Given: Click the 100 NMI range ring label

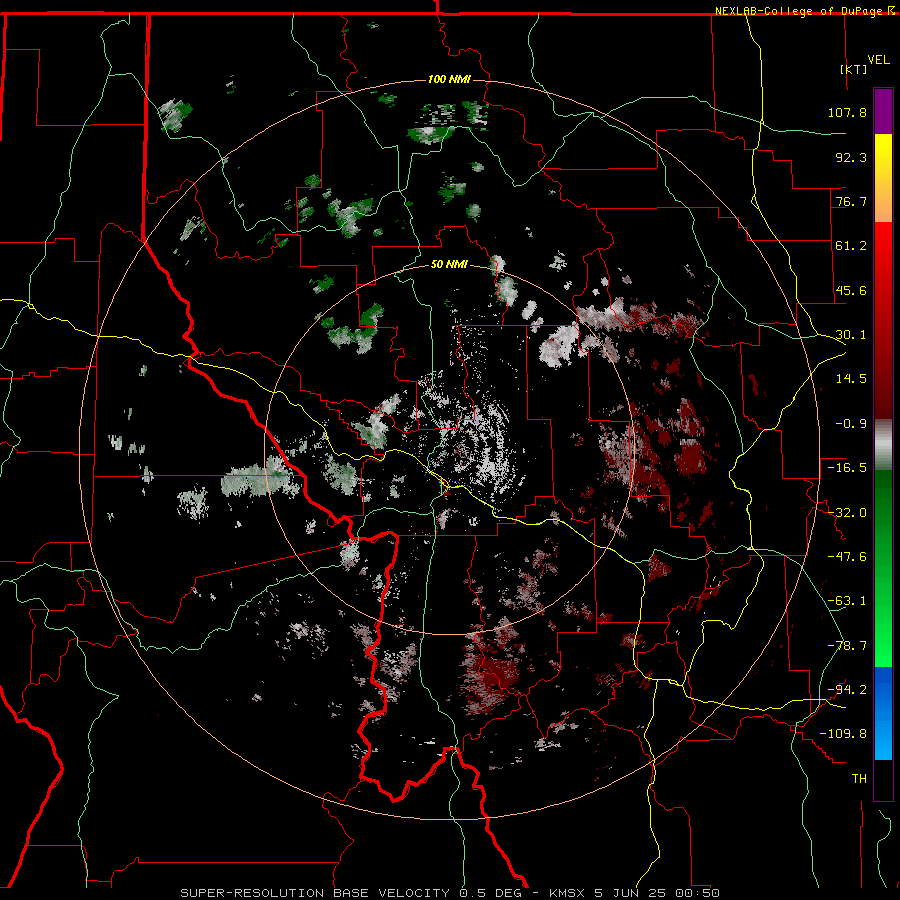Looking at the screenshot, I should pyautogui.click(x=449, y=79).
